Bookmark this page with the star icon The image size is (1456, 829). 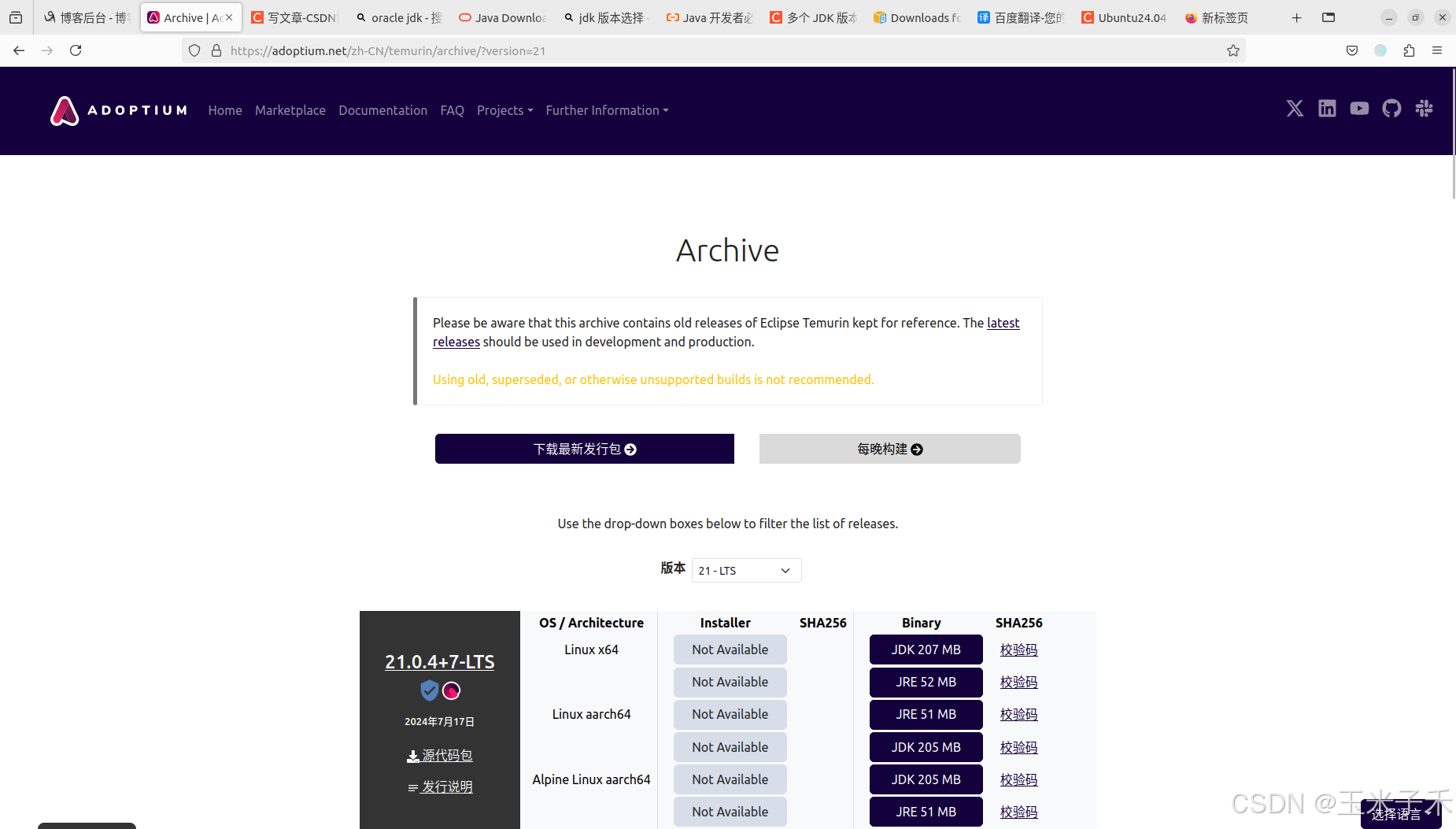1233,50
